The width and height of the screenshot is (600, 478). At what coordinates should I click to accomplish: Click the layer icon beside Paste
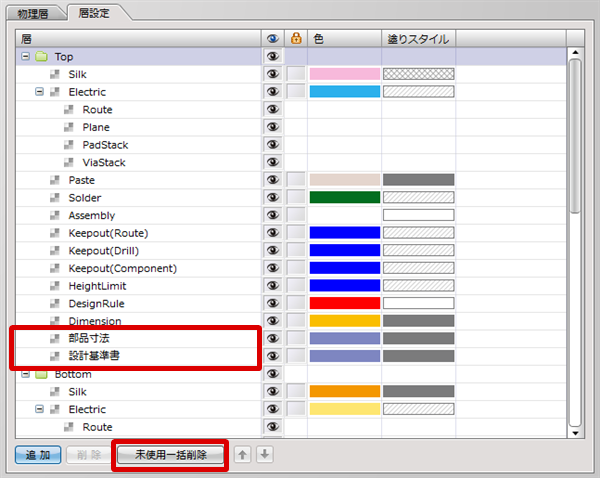tap(56, 180)
